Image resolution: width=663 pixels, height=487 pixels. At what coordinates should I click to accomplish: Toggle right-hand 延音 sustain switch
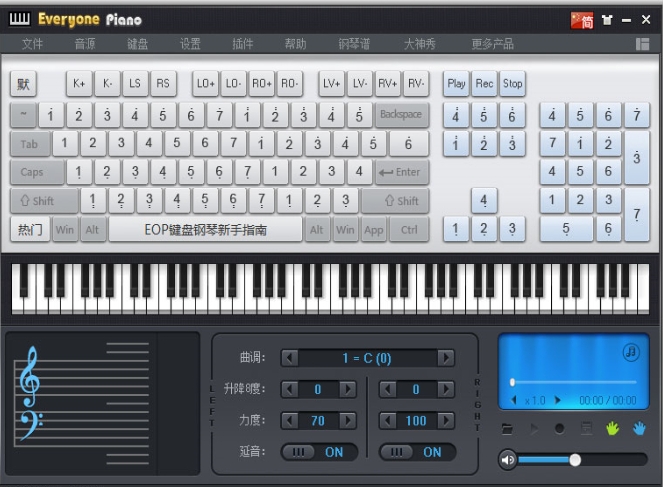tap(417, 452)
